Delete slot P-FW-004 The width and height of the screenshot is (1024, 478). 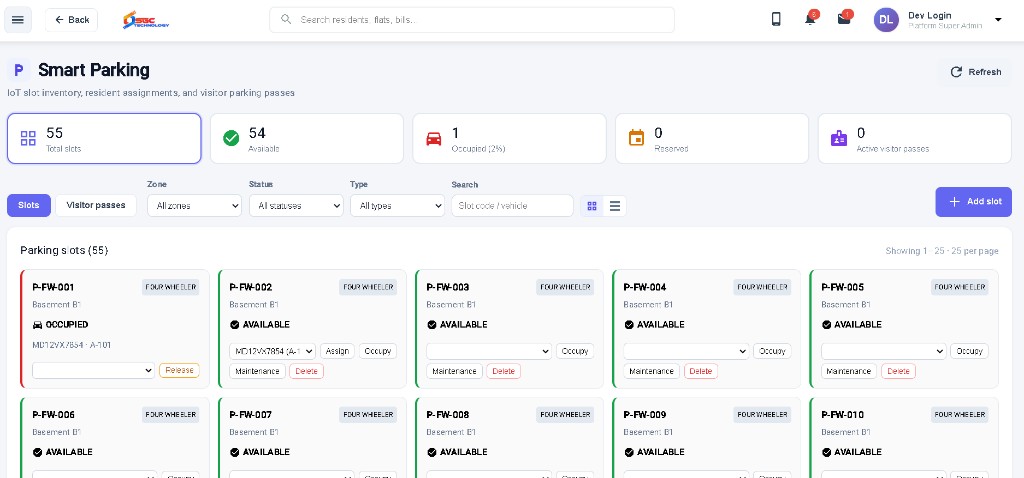tap(701, 371)
